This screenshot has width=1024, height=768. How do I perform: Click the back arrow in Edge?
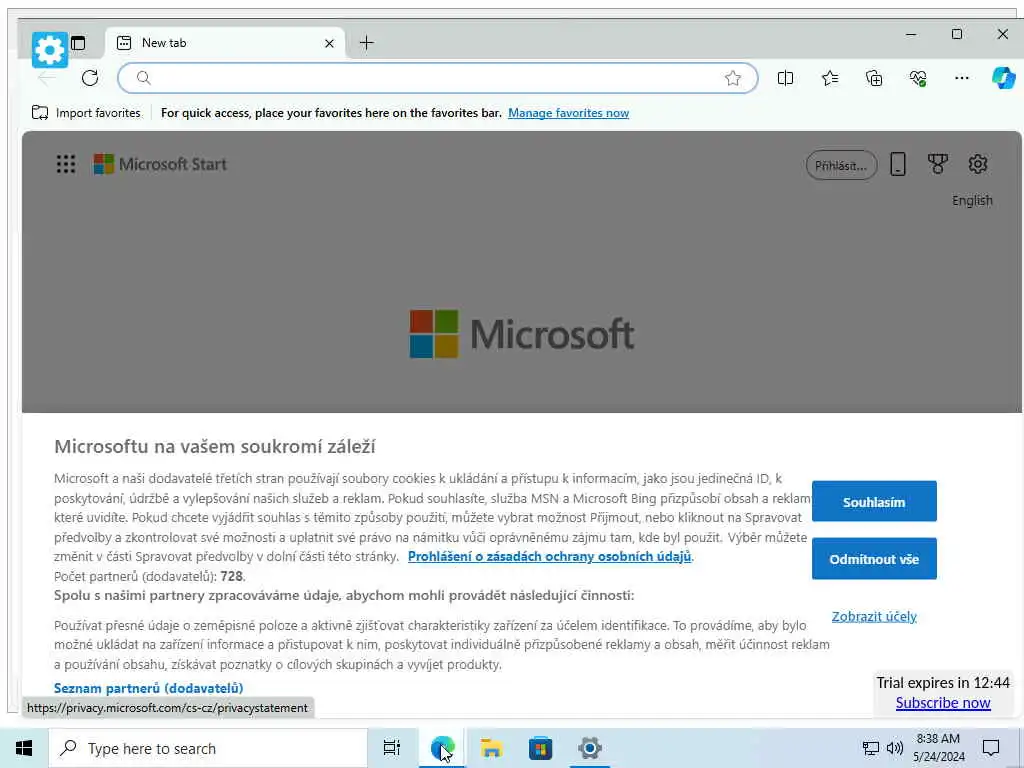click(46, 78)
